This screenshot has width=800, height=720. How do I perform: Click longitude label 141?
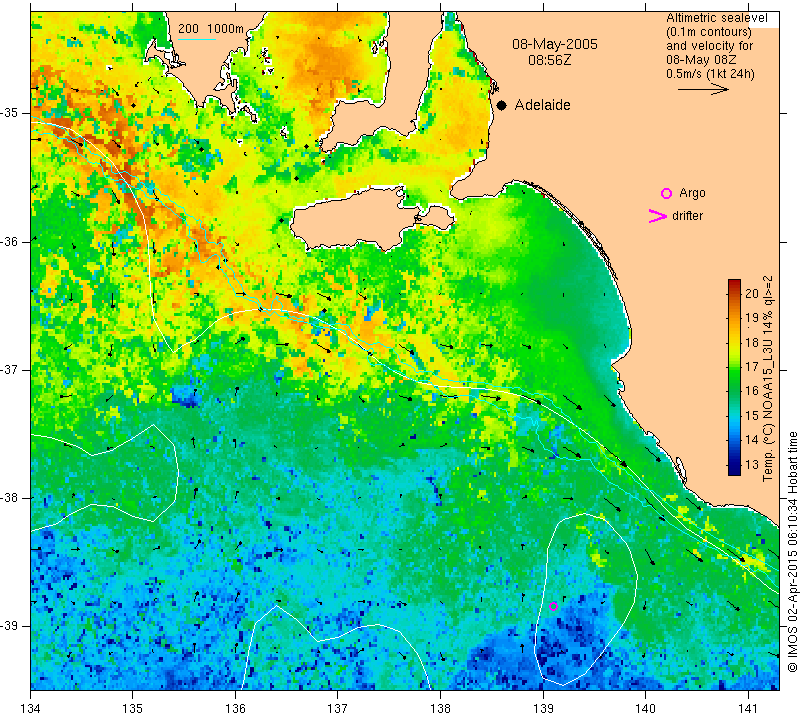click(748, 708)
